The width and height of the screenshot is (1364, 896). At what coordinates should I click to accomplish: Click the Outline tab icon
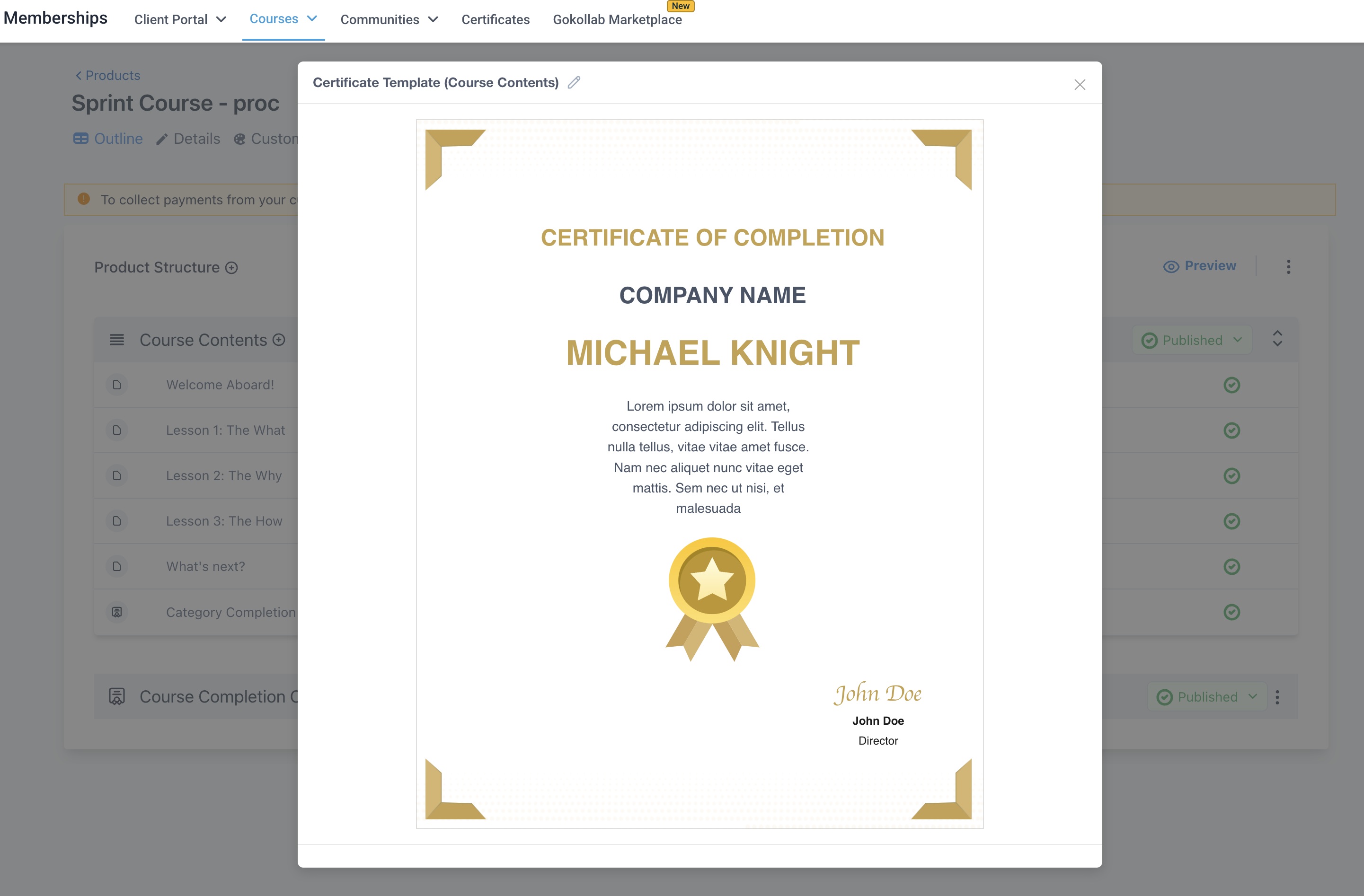pyautogui.click(x=81, y=139)
